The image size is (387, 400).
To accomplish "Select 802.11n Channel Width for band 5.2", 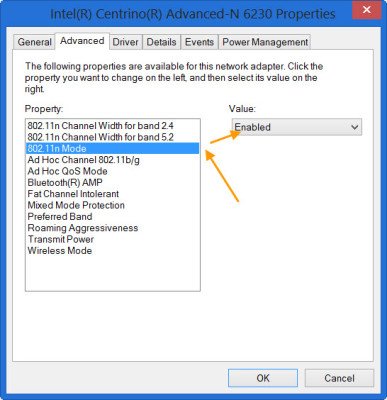I will (x=113, y=137).
